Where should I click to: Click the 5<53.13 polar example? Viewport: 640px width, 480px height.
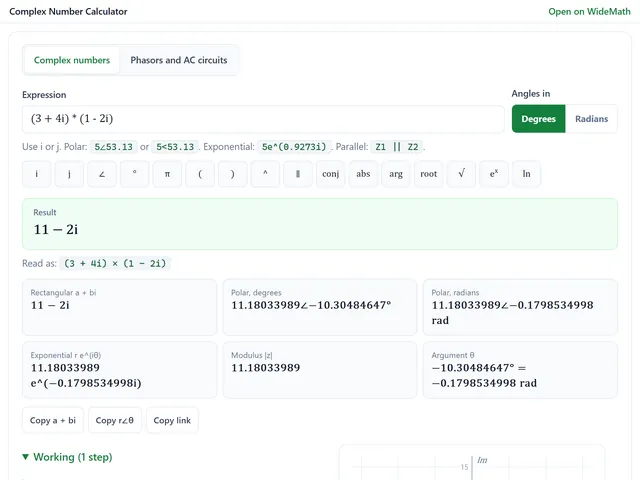pos(175,147)
